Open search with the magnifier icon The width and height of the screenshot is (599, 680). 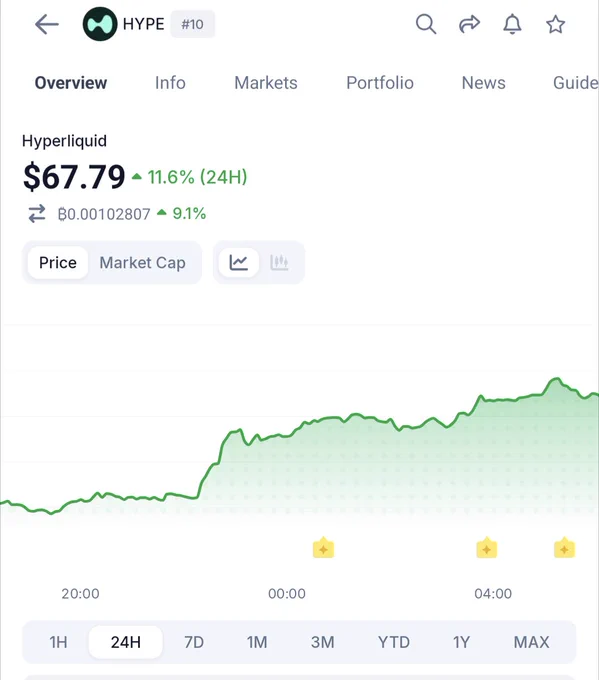[426, 24]
